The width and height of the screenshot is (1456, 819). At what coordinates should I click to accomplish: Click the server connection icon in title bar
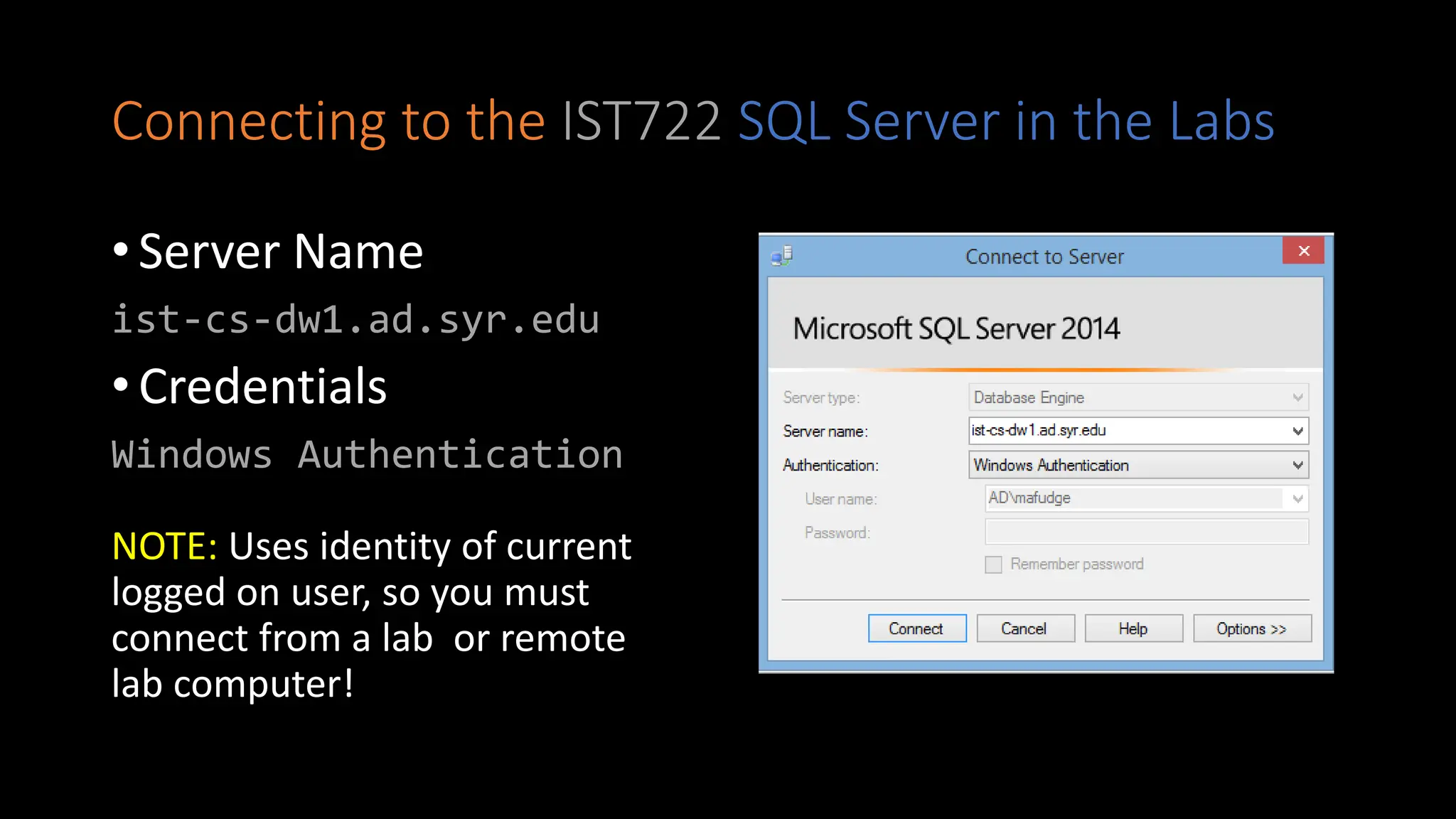(x=782, y=256)
